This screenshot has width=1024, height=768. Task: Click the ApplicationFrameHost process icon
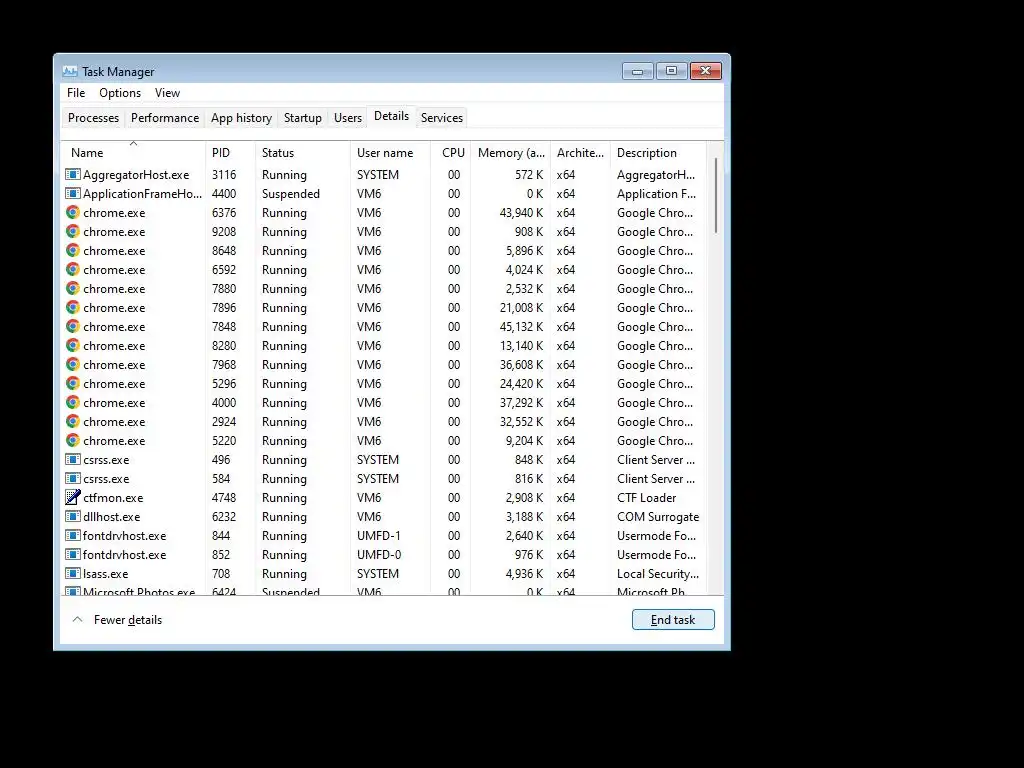tap(72, 193)
